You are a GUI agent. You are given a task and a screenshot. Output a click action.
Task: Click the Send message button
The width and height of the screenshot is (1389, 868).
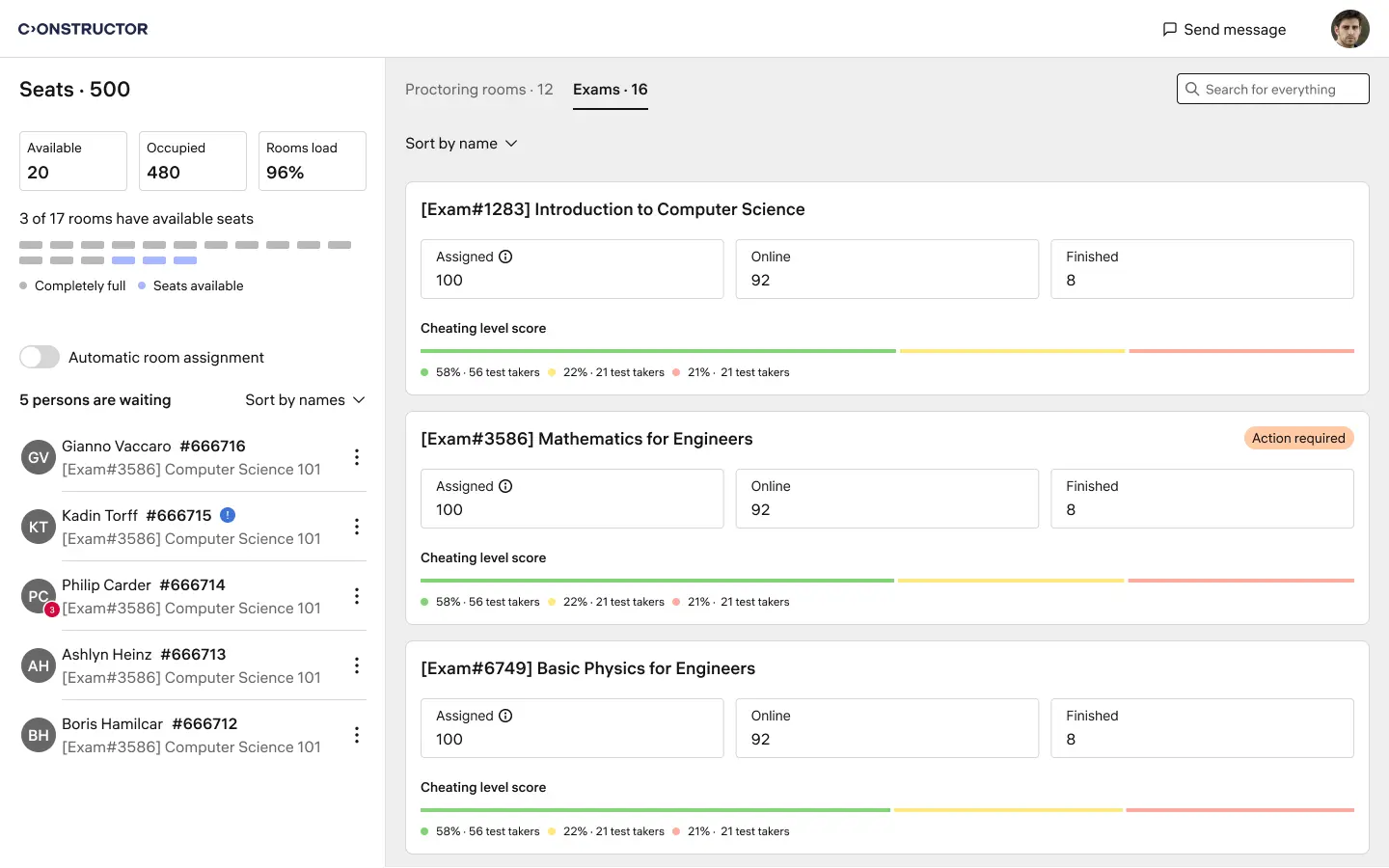[1224, 29]
